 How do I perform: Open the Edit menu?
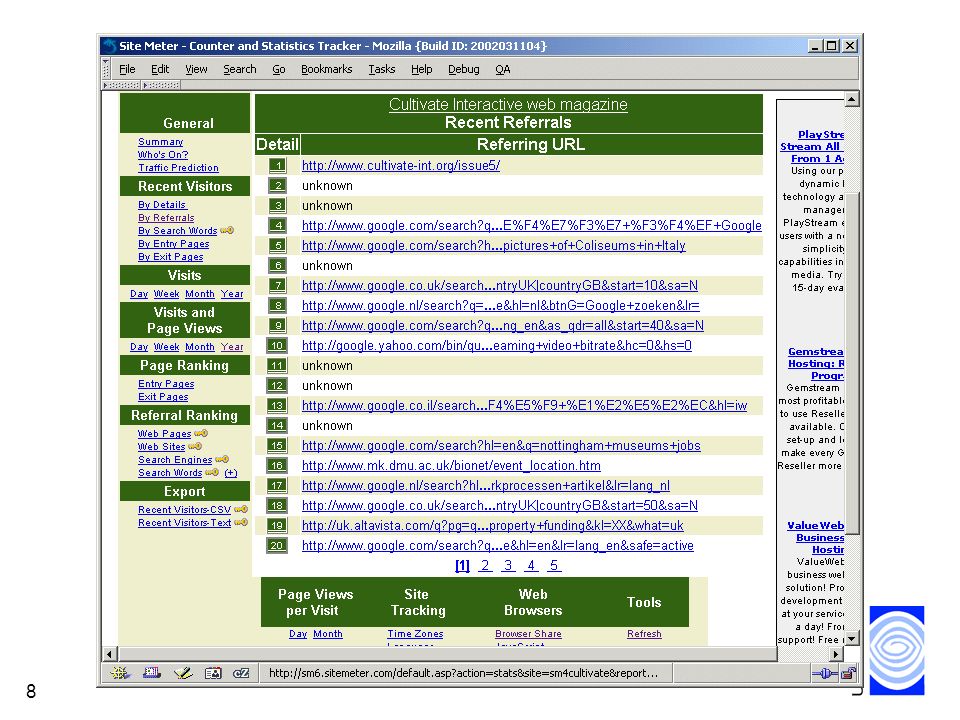pos(160,69)
